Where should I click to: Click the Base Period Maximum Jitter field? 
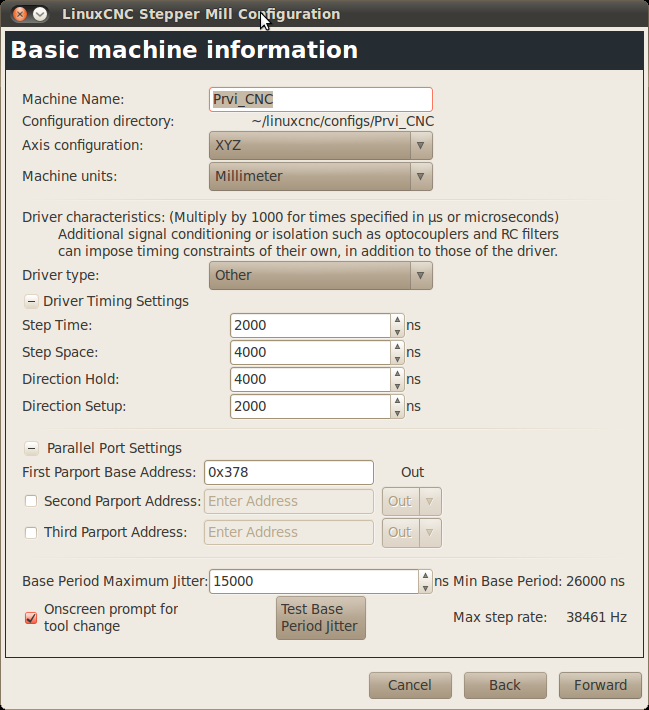point(314,581)
